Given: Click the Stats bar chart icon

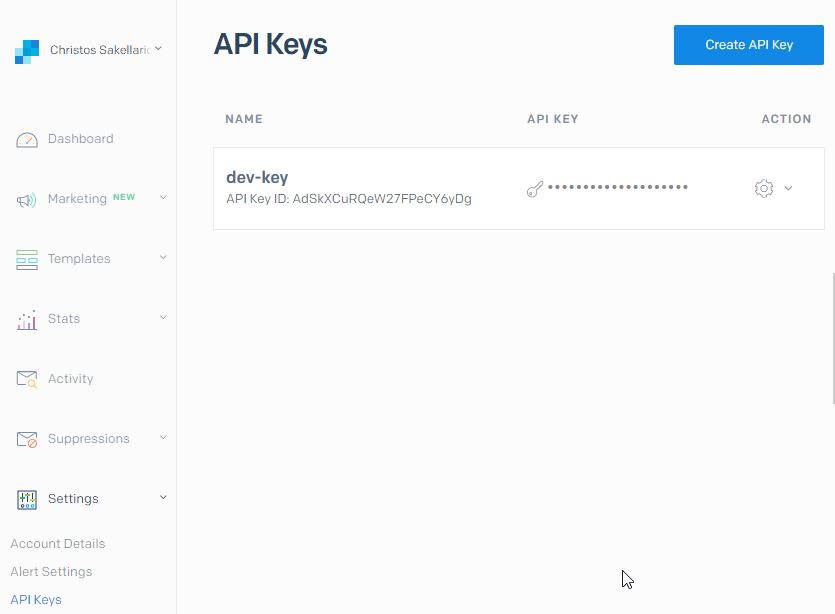Looking at the screenshot, I should (27, 320).
